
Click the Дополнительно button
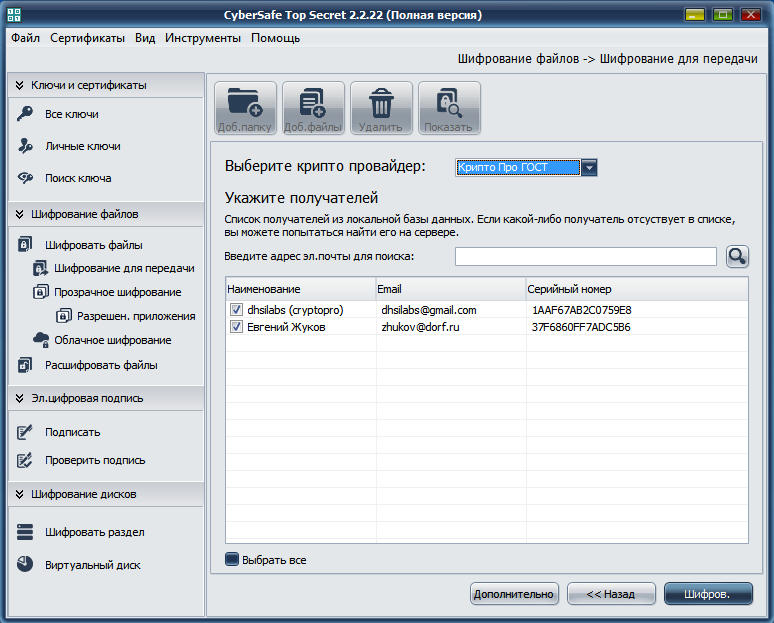point(514,594)
